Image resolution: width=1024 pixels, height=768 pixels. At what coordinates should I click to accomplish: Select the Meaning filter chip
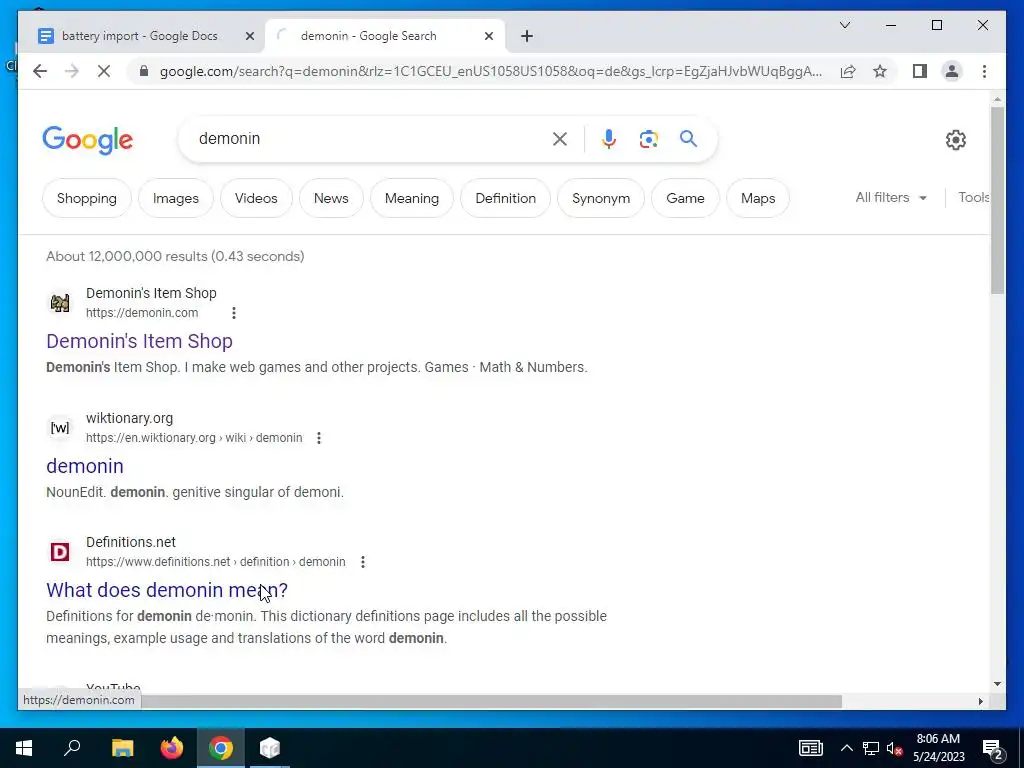tap(411, 198)
